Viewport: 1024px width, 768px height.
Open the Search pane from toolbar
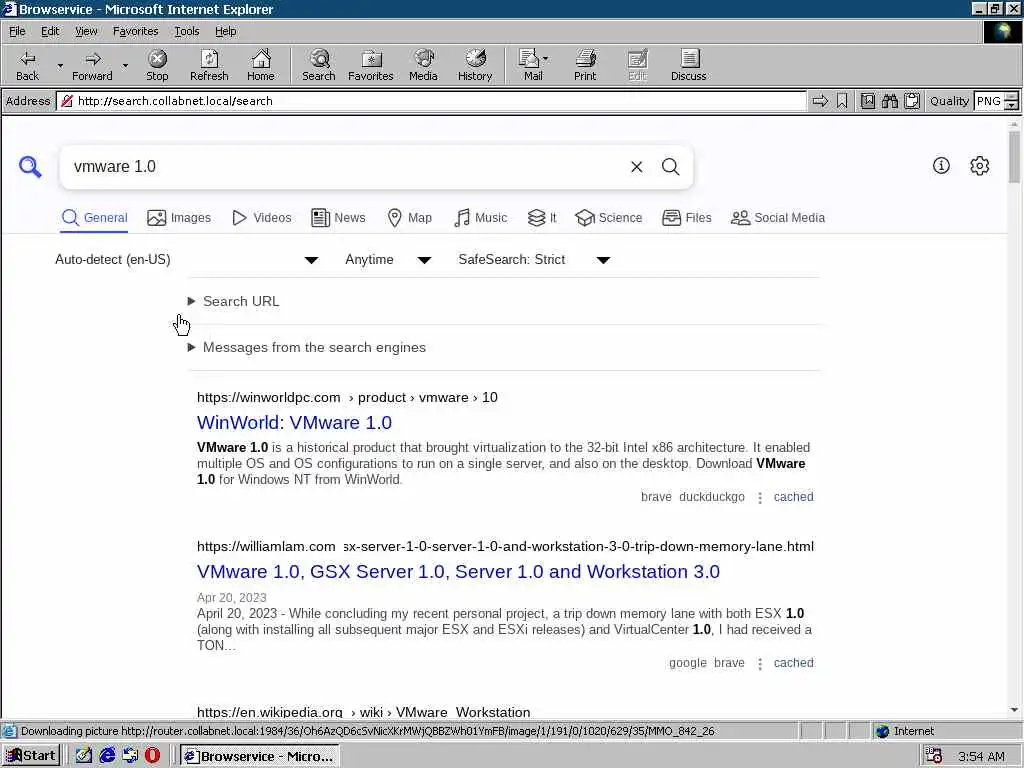click(x=319, y=65)
